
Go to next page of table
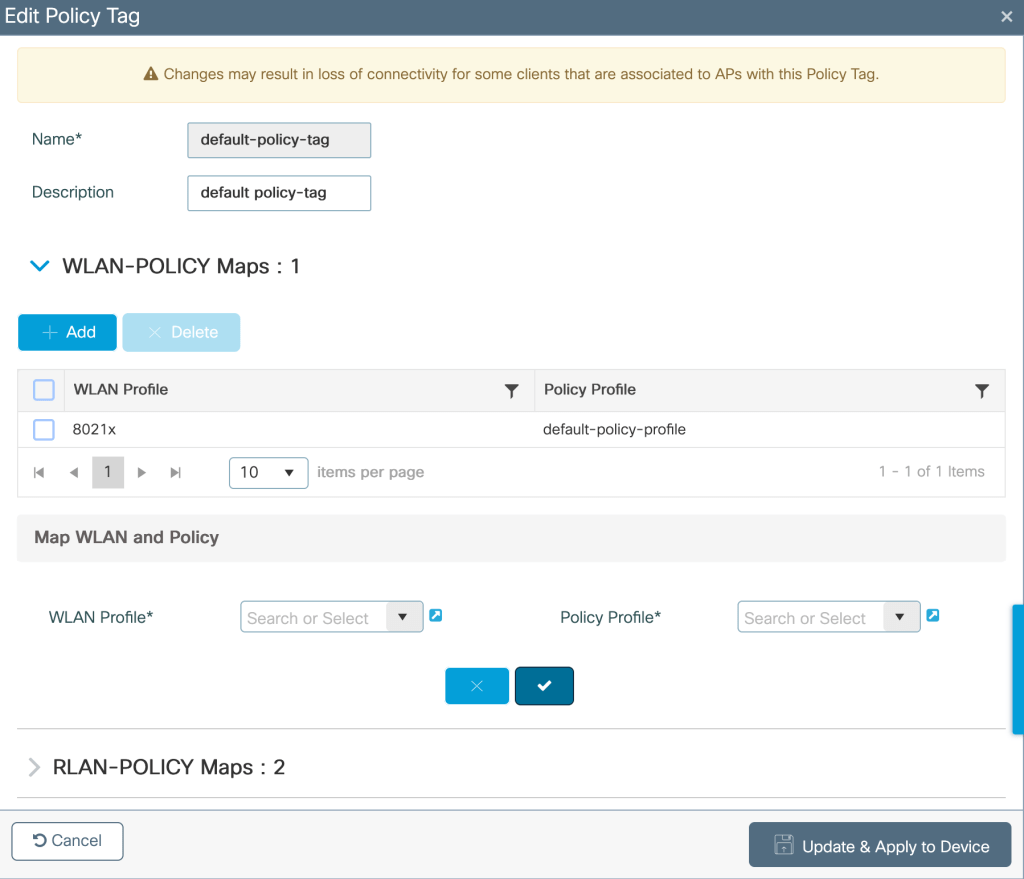coord(142,472)
